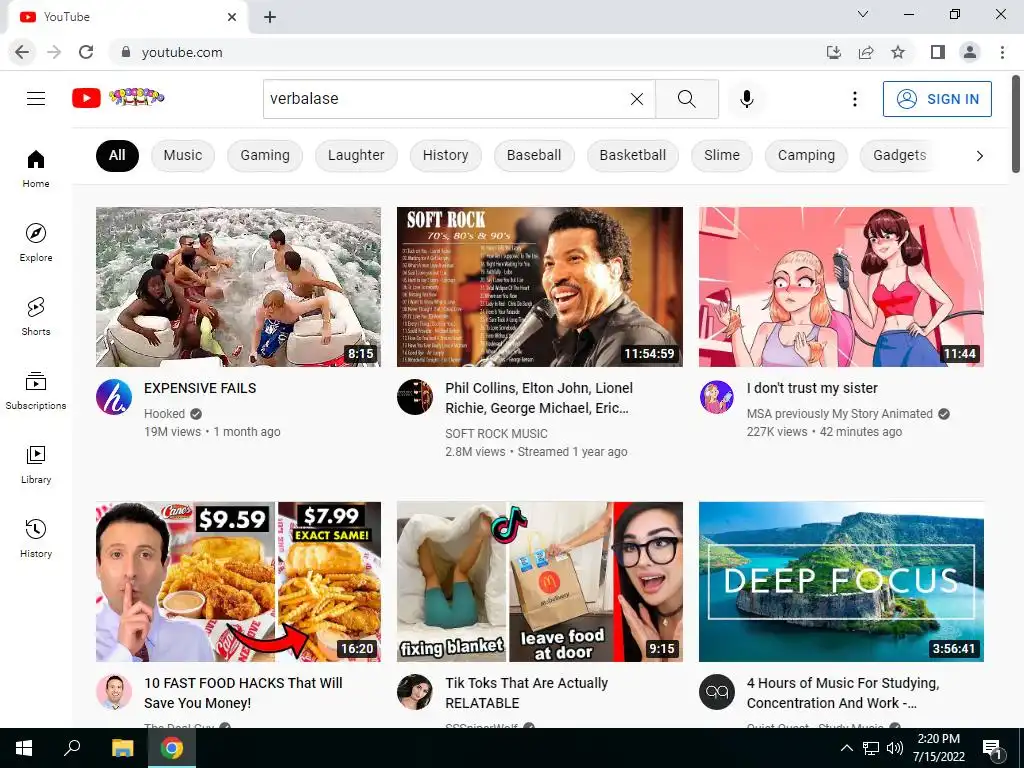The image size is (1024, 768).
Task: Open 4 Hours of Music For Studying title
Action: [842, 693]
